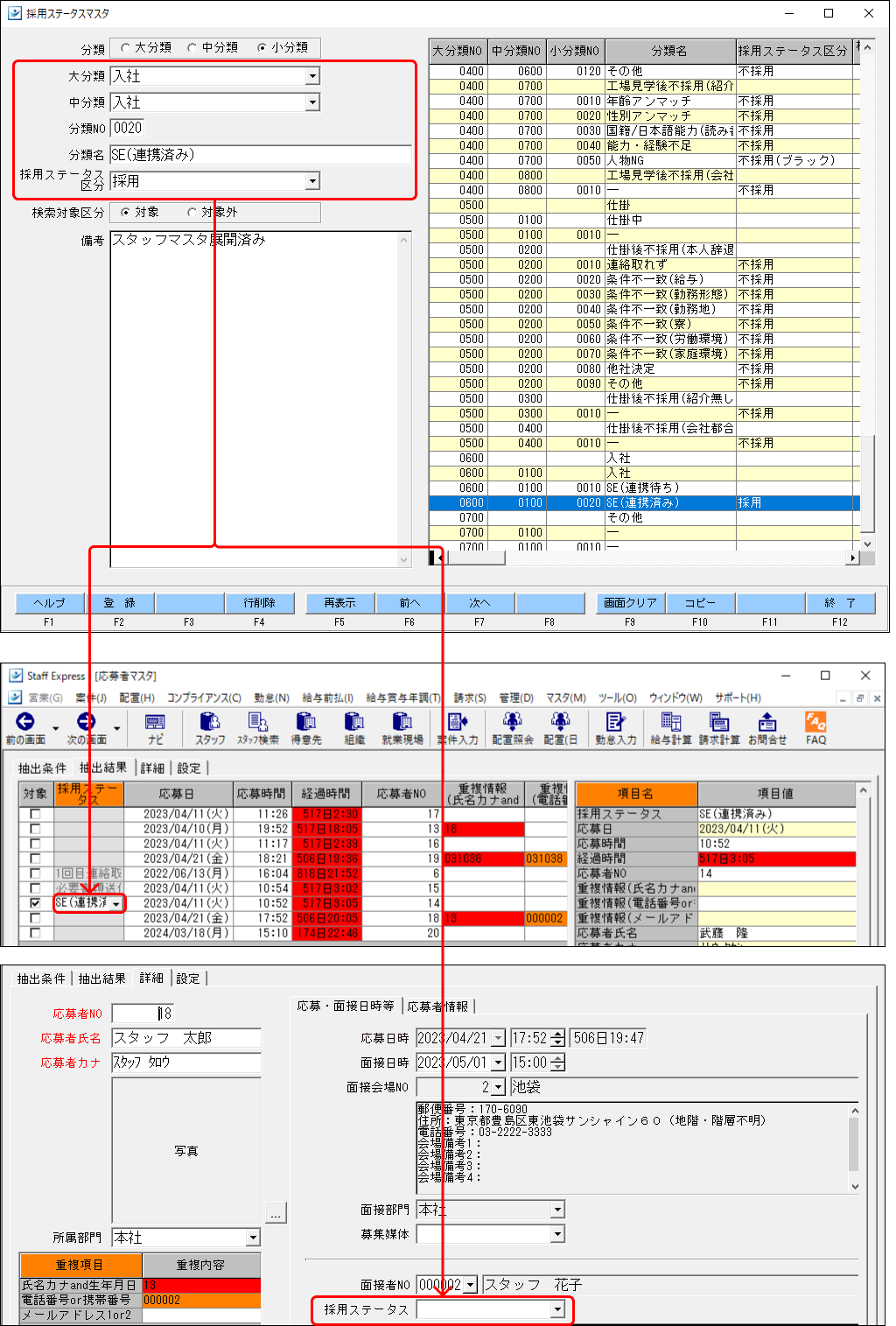
Task: Switch to the 応募者情報 tab
Action: 437,1007
